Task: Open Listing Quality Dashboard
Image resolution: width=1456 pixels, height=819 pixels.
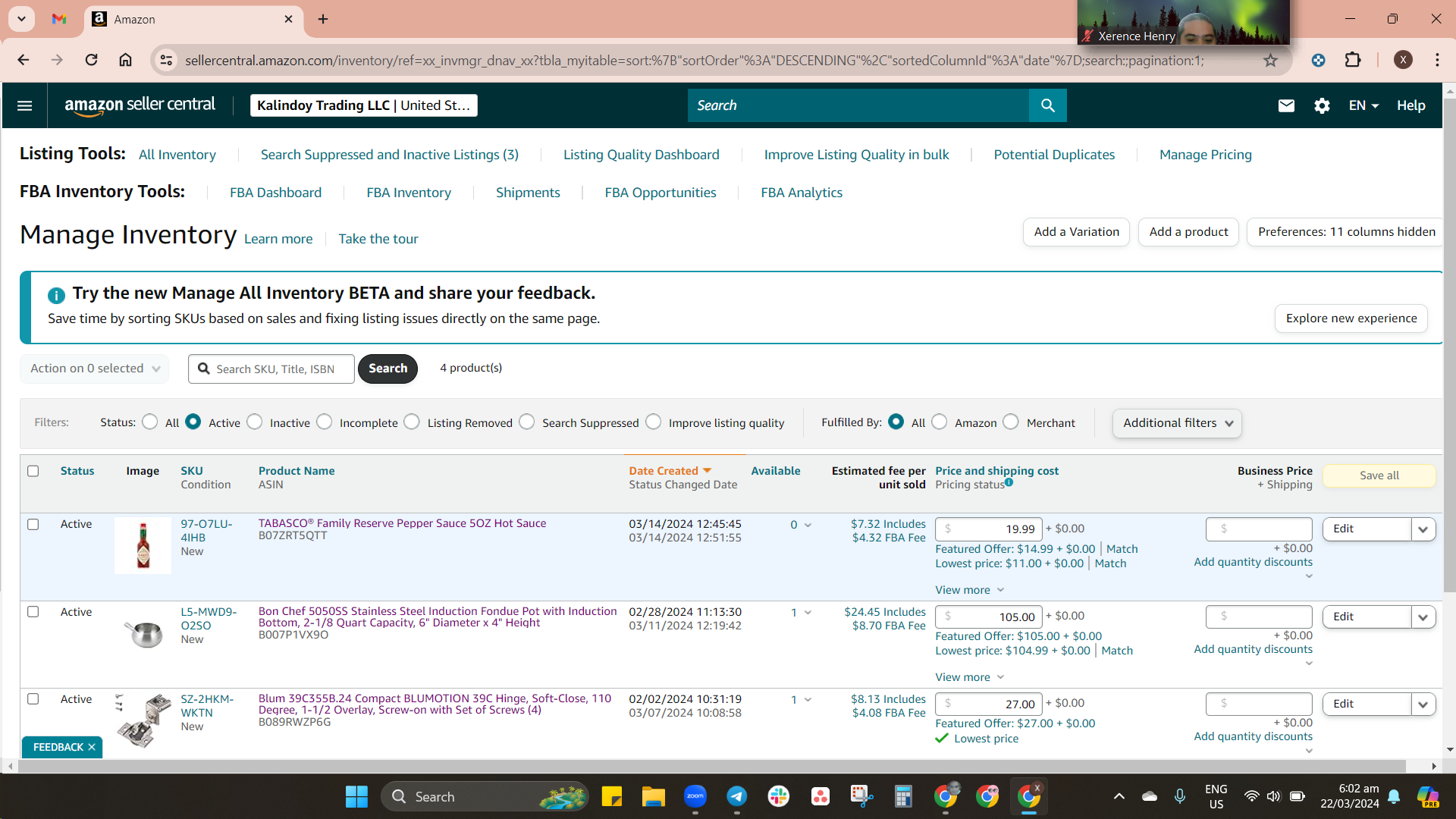Action: 642,155
